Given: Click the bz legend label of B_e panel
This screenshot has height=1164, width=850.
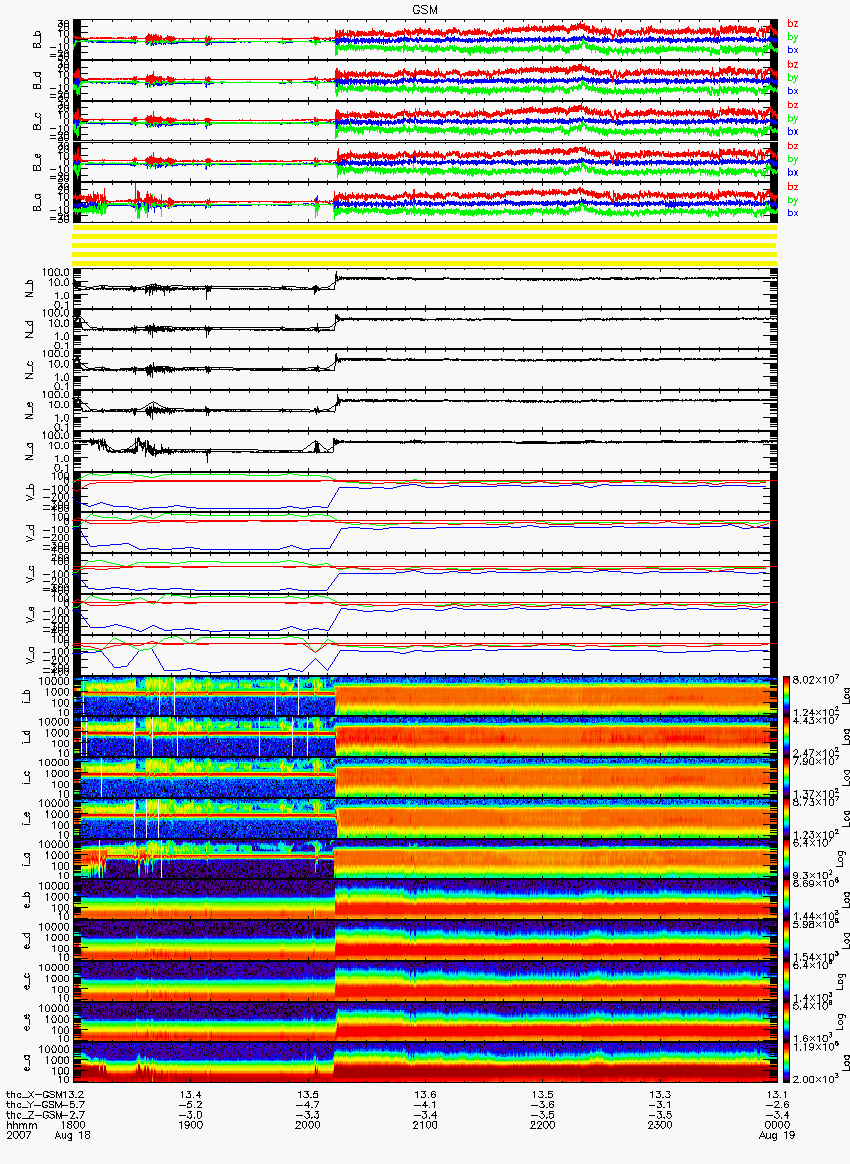Looking at the screenshot, I should point(793,146).
